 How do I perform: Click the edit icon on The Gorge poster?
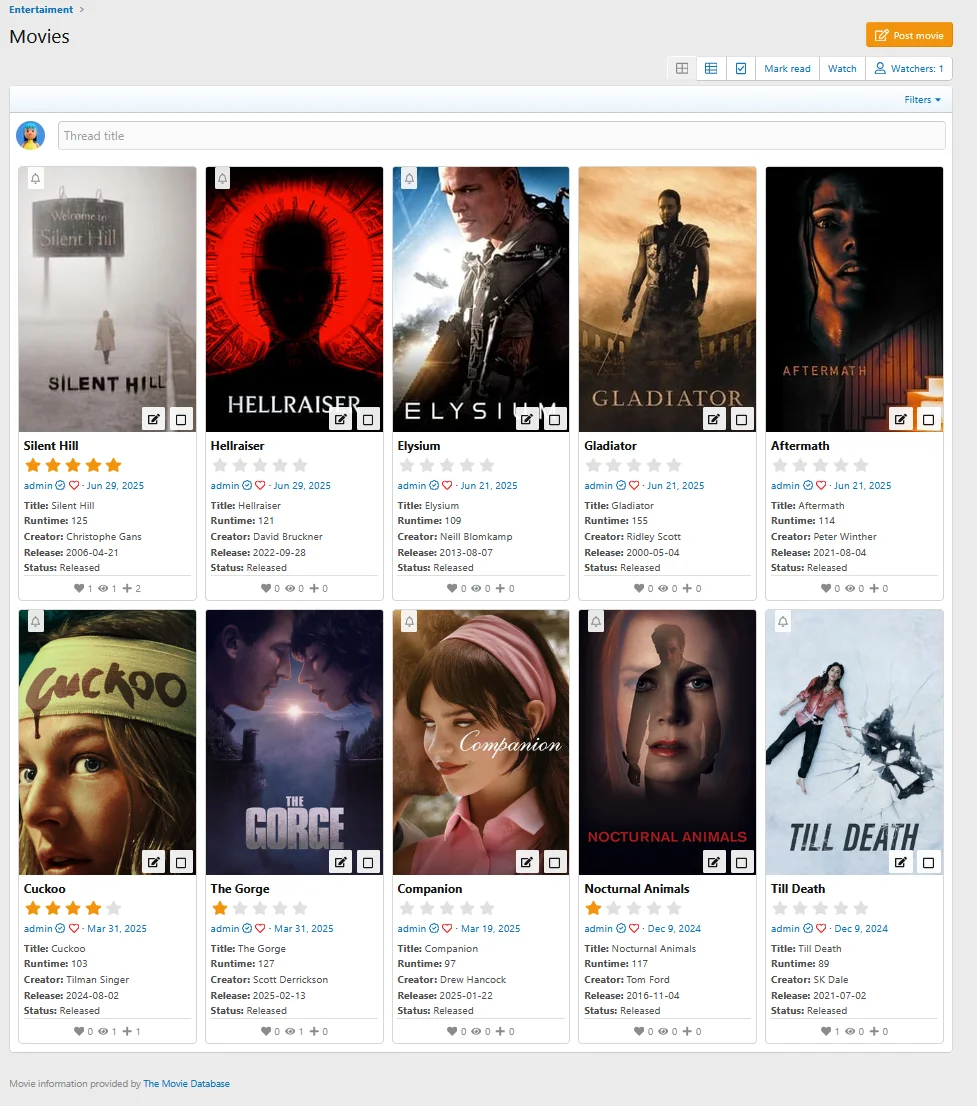(341, 862)
